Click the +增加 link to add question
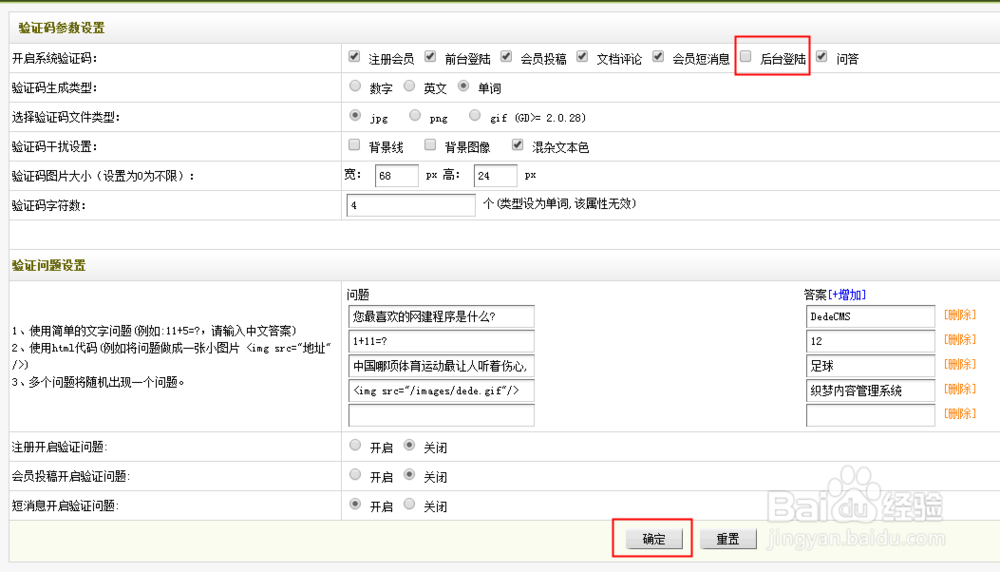This screenshot has height=572, width=1000. 847,295
